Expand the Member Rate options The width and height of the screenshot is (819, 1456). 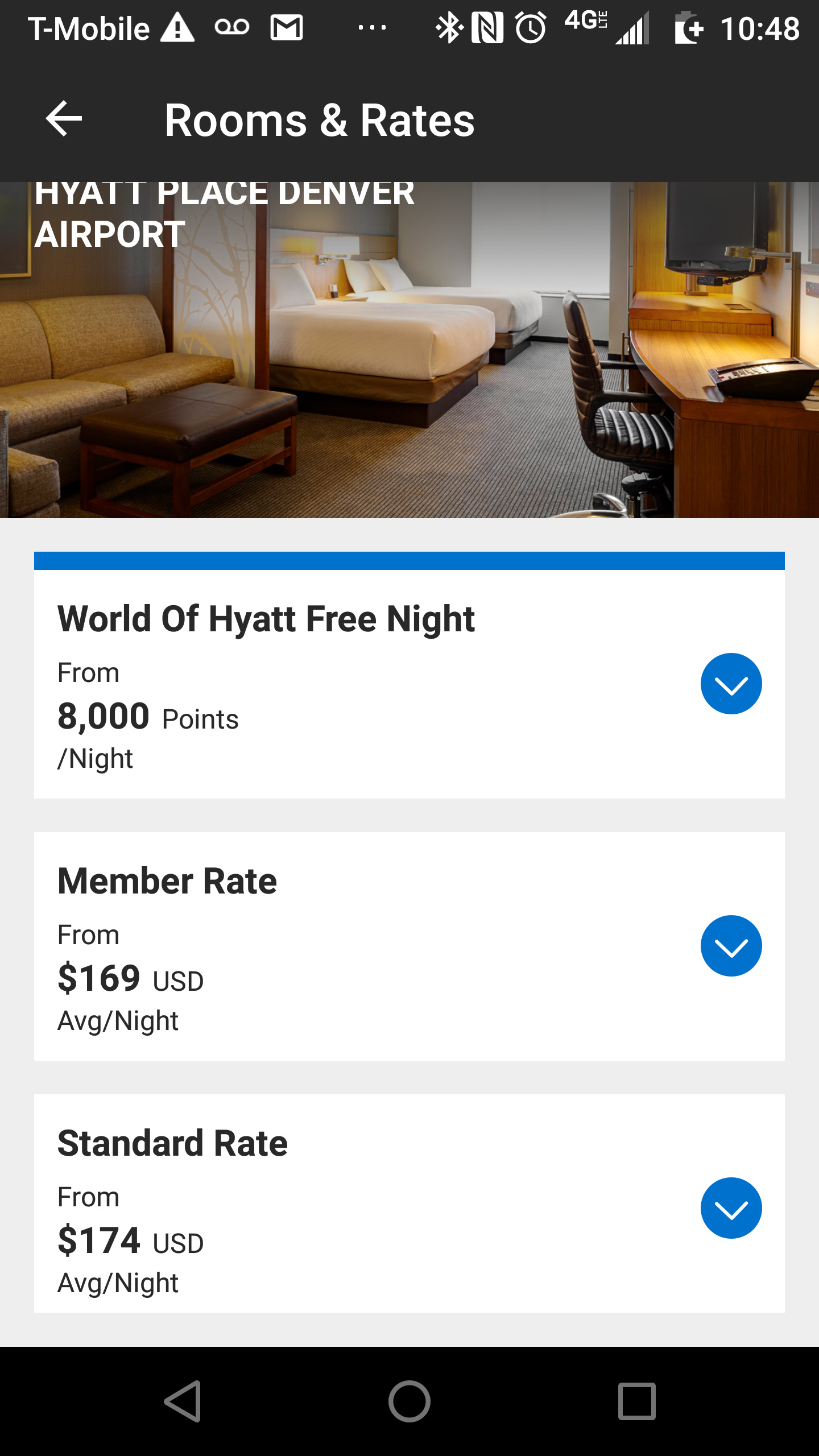731,945
